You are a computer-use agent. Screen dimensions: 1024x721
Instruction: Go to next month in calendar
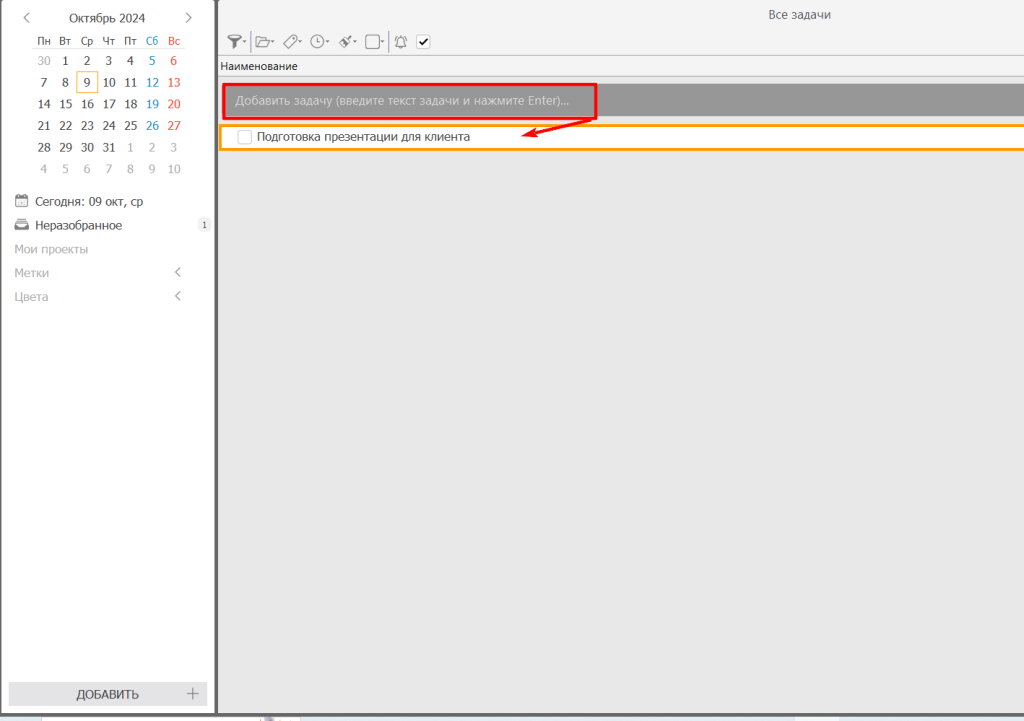(x=188, y=18)
